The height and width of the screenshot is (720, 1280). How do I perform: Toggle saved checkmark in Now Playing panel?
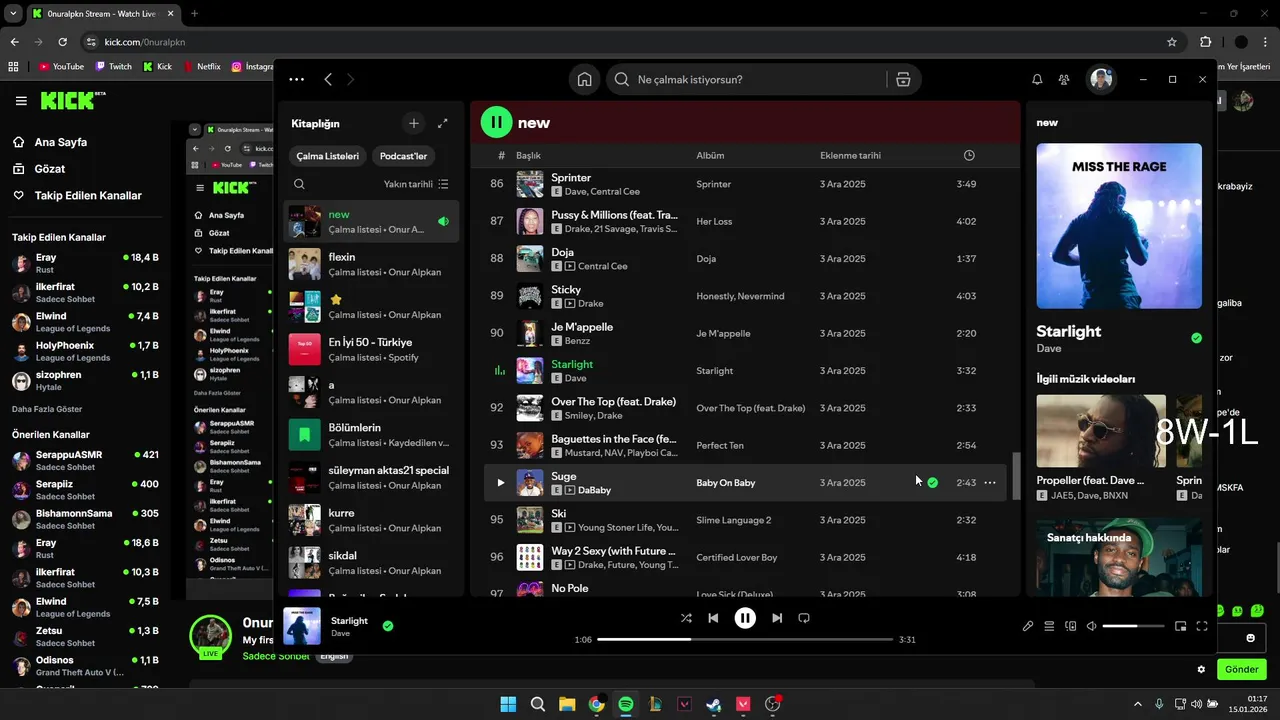click(x=1196, y=338)
